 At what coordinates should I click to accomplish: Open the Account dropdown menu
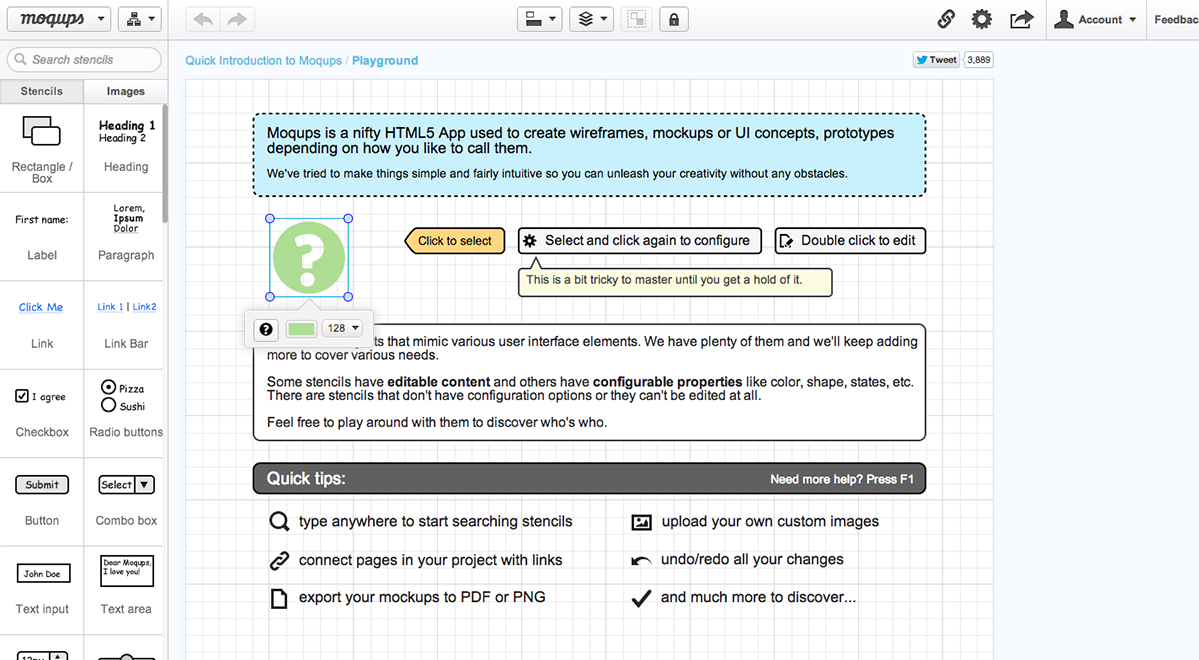tap(1094, 19)
